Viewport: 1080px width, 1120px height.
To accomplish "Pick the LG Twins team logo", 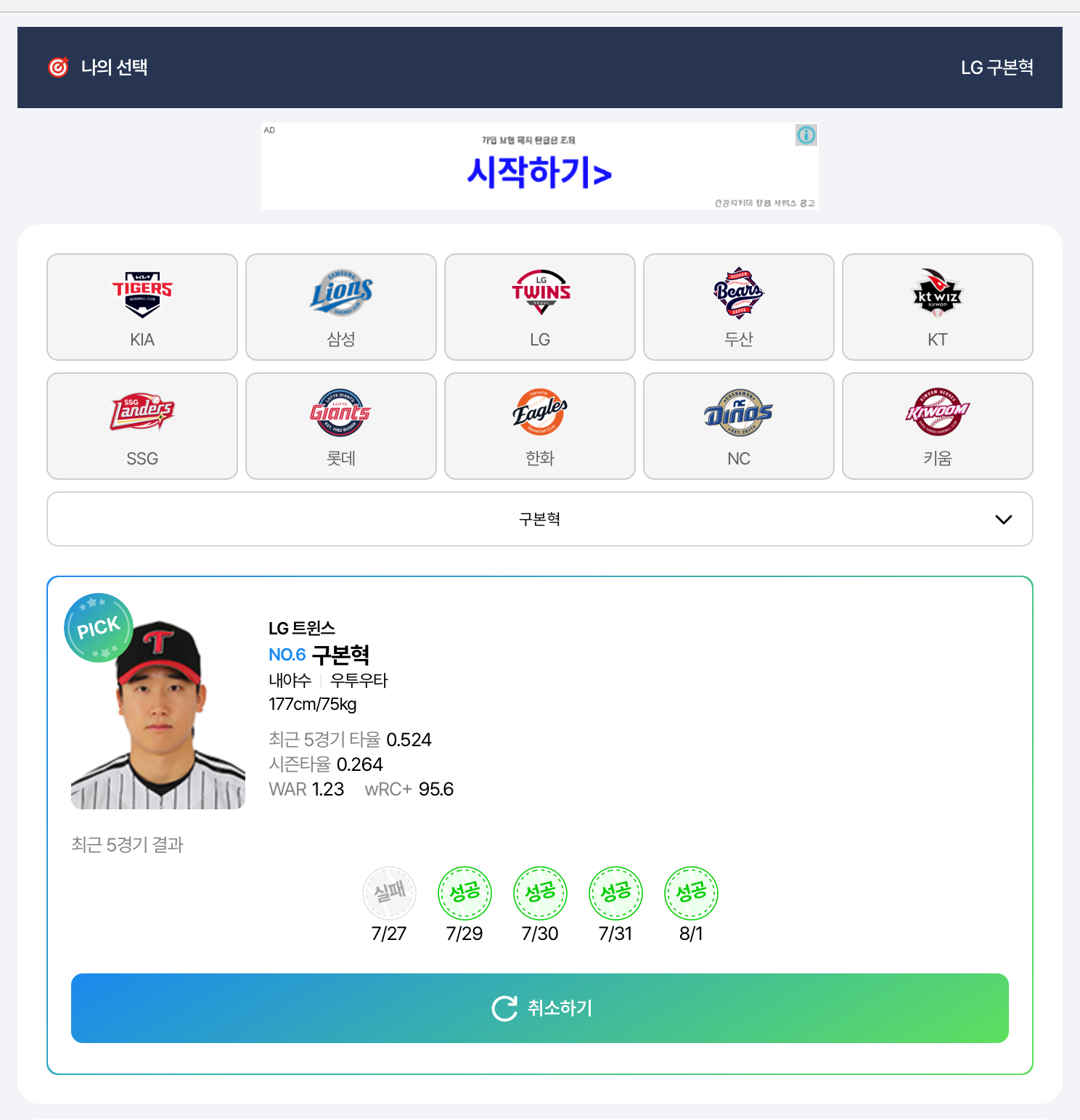I will coord(540,293).
